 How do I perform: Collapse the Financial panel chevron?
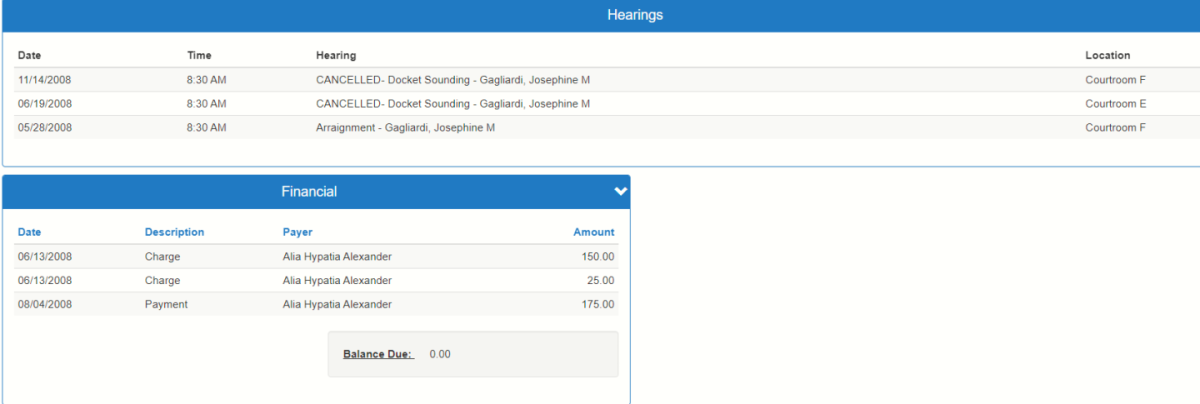(x=620, y=192)
